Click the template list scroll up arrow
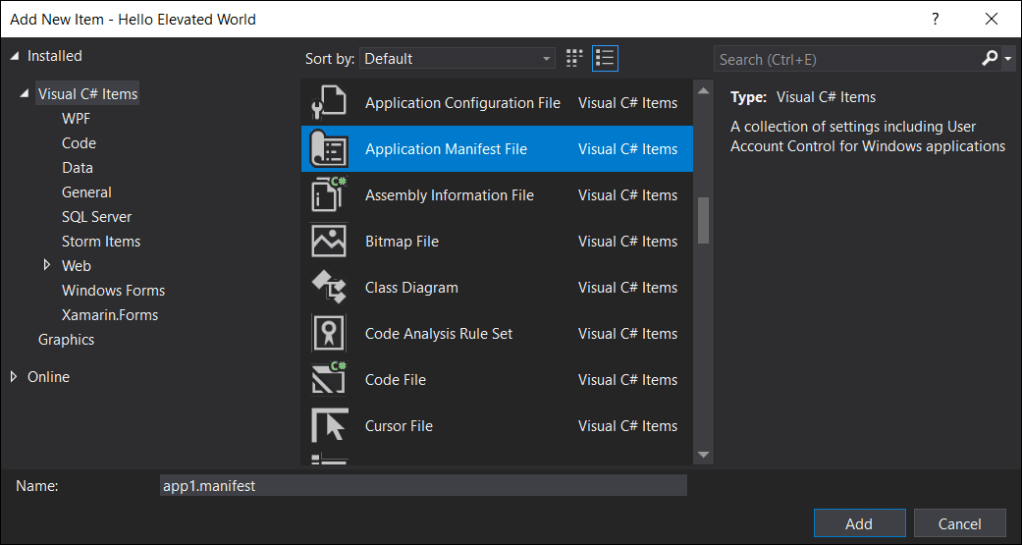Screen dimensions: 1022x545 (703, 91)
